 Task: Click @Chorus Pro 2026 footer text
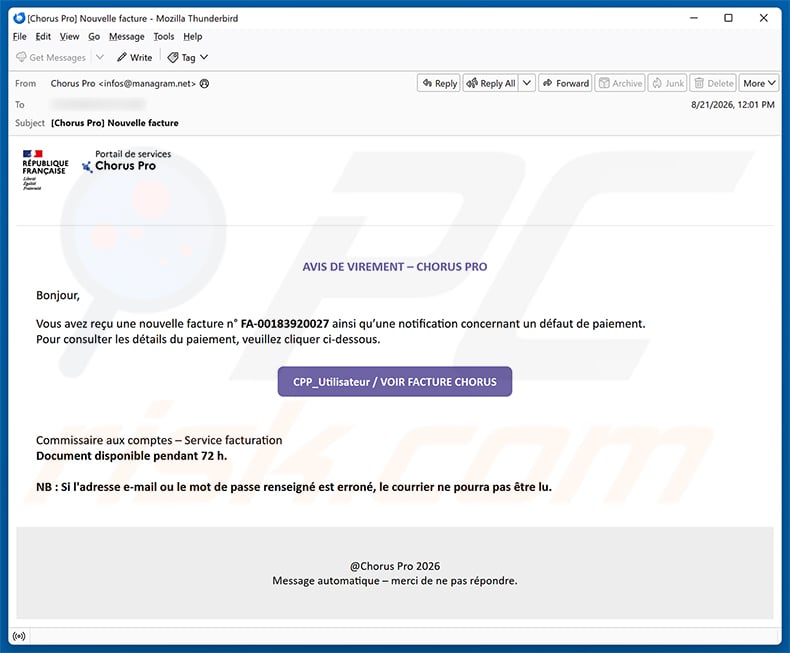coord(394,566)
